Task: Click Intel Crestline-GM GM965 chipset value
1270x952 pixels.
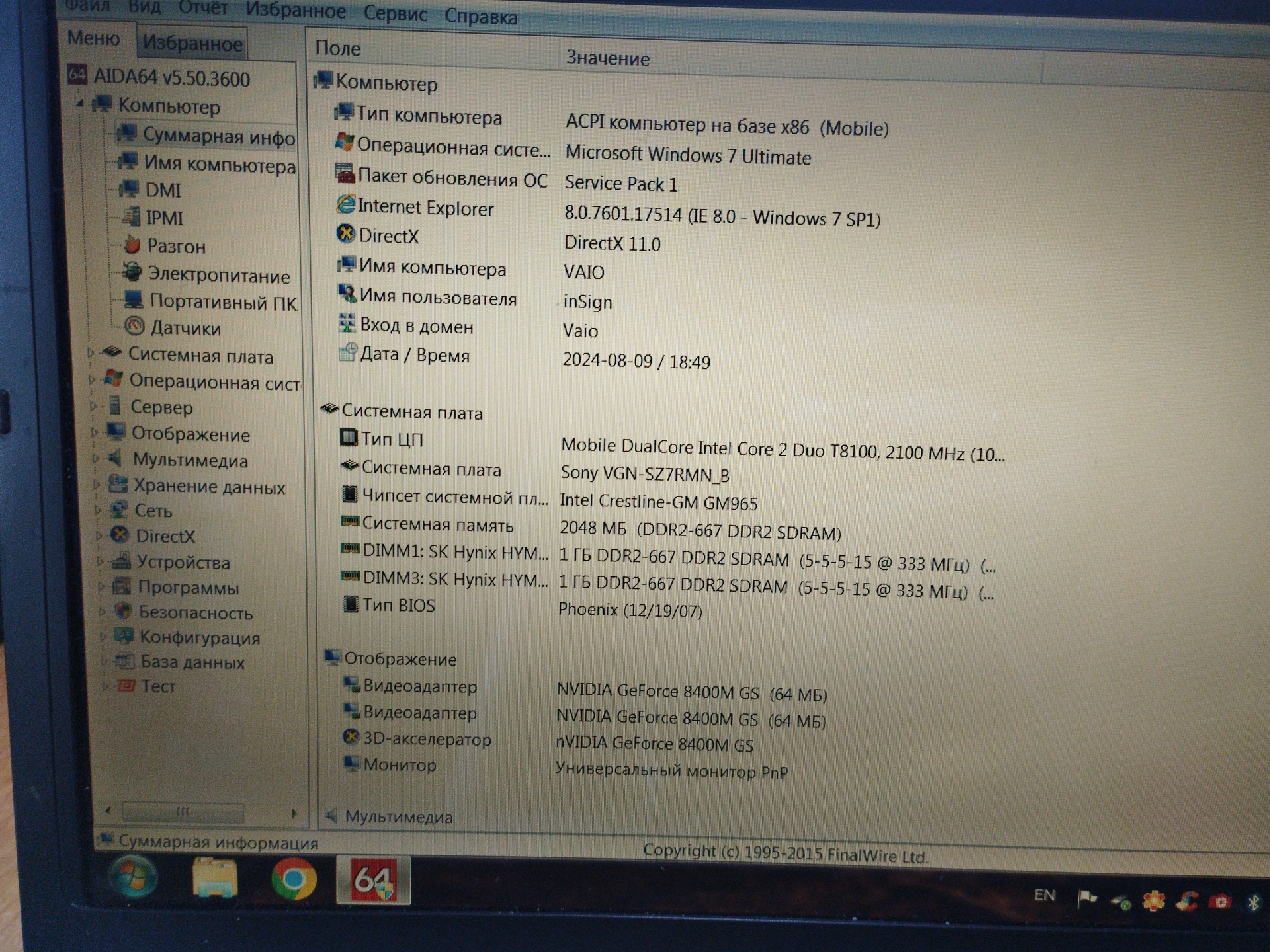Action: (x=658, y=502)
